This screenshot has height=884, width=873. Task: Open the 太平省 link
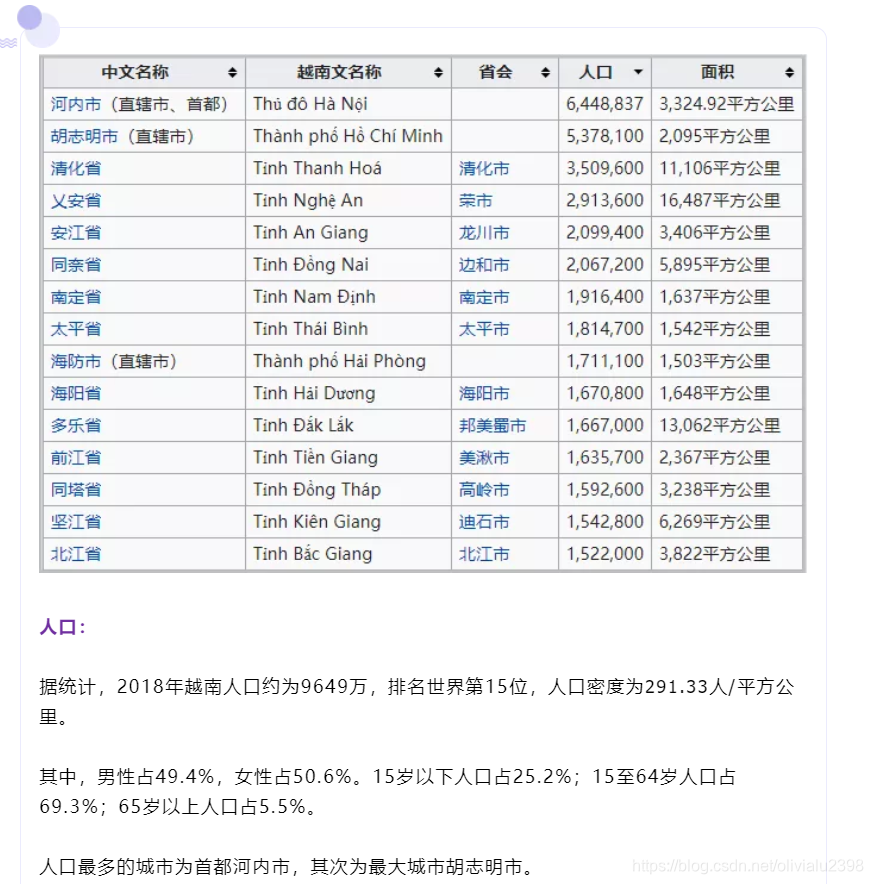tap(76, 329)
